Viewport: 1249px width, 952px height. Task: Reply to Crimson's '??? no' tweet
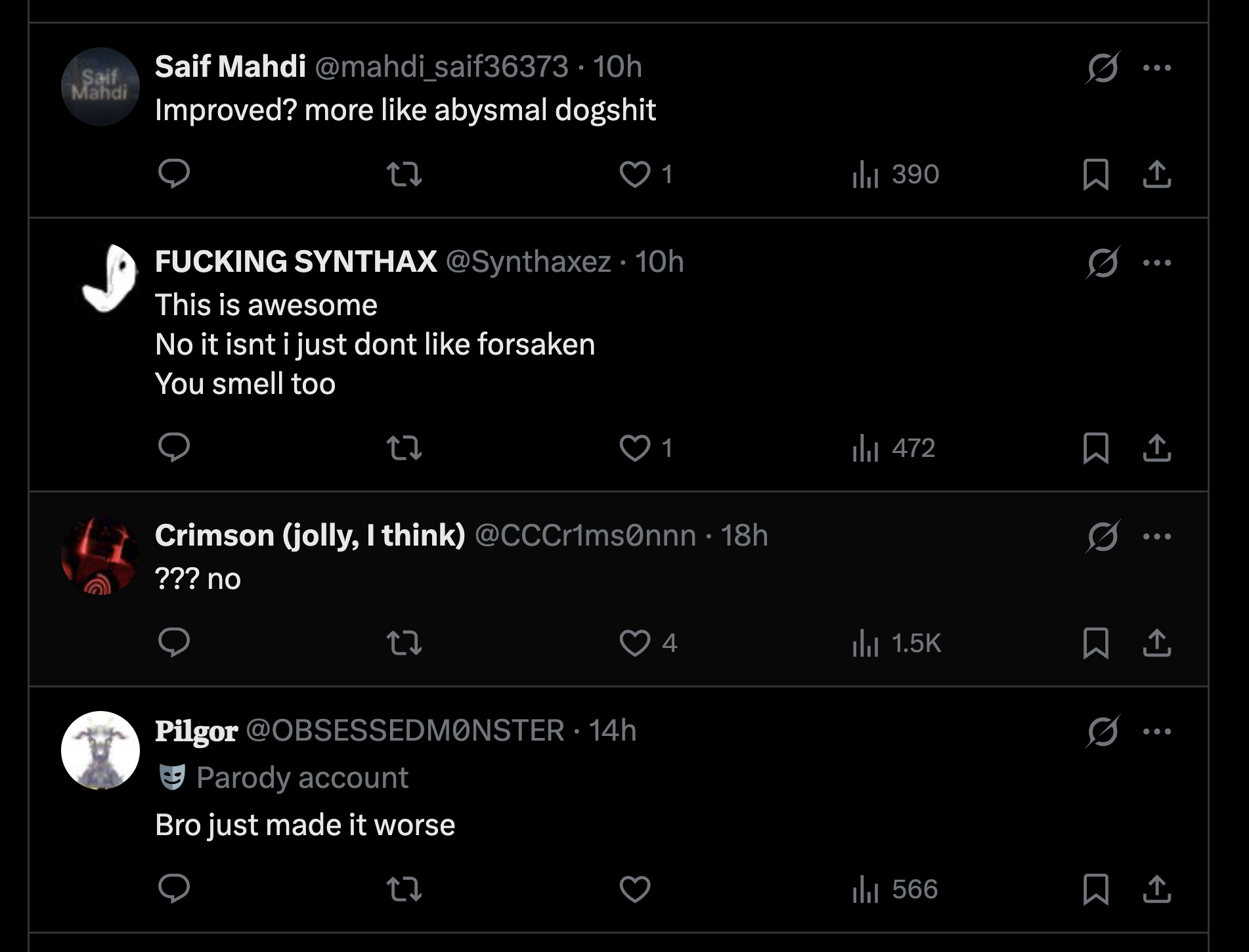[x=174, y=642]
